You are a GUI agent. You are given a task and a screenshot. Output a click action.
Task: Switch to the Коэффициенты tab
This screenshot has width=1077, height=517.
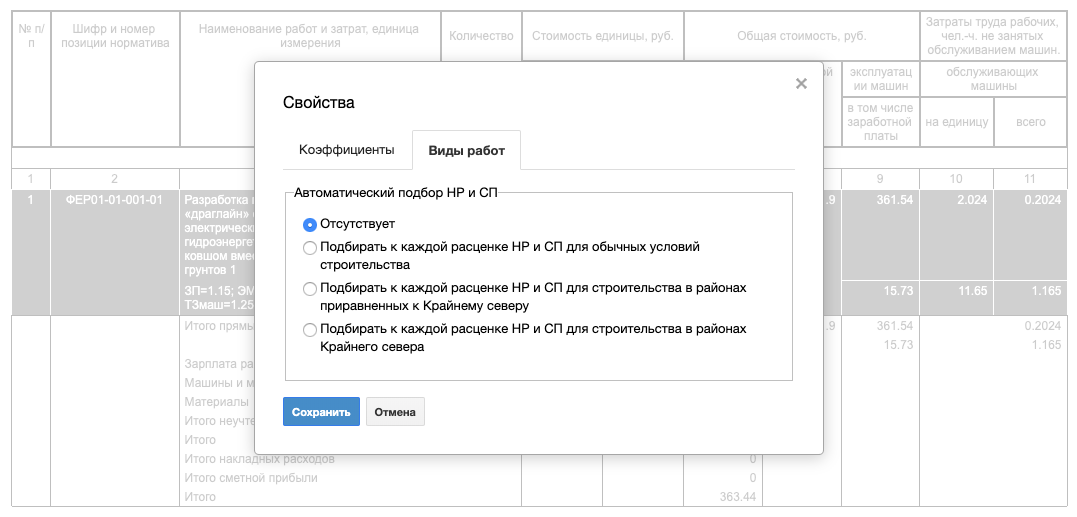point(347,150)
